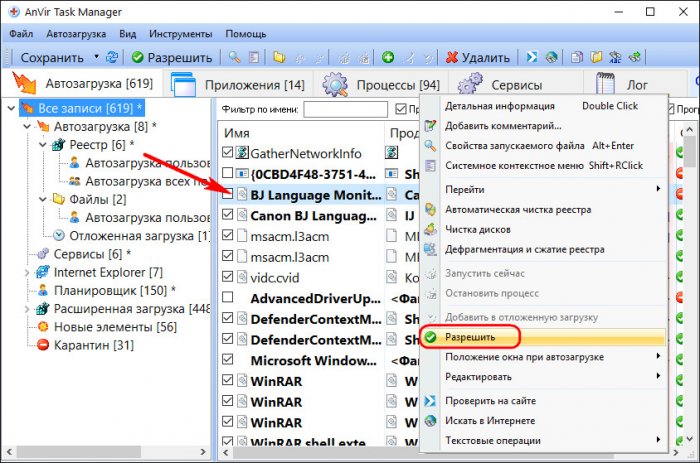Open the Вид menu
Image resolution: width=700 pixels, height=463 pixels.
click(127, 34)
